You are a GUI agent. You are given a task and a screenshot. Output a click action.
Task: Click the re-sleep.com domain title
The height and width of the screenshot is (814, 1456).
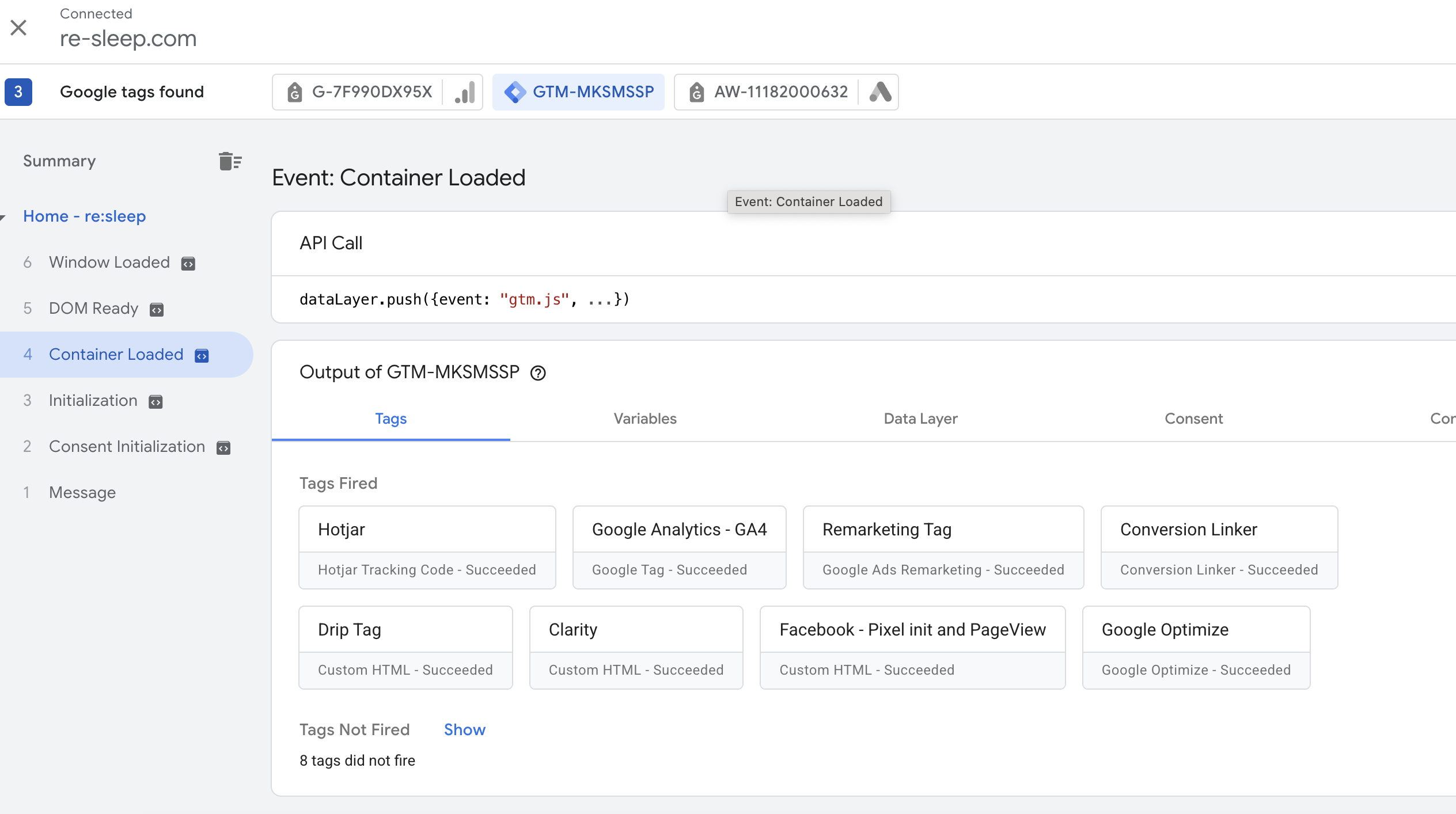[128, 39]
